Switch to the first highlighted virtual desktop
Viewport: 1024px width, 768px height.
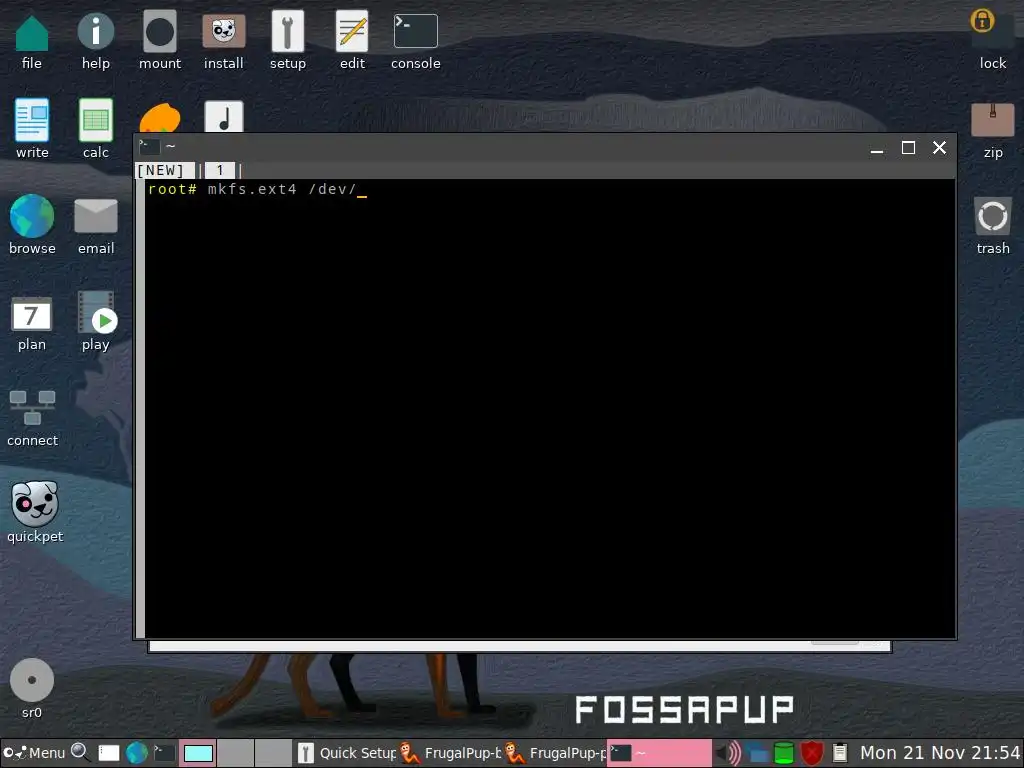[x=197, y=753]
